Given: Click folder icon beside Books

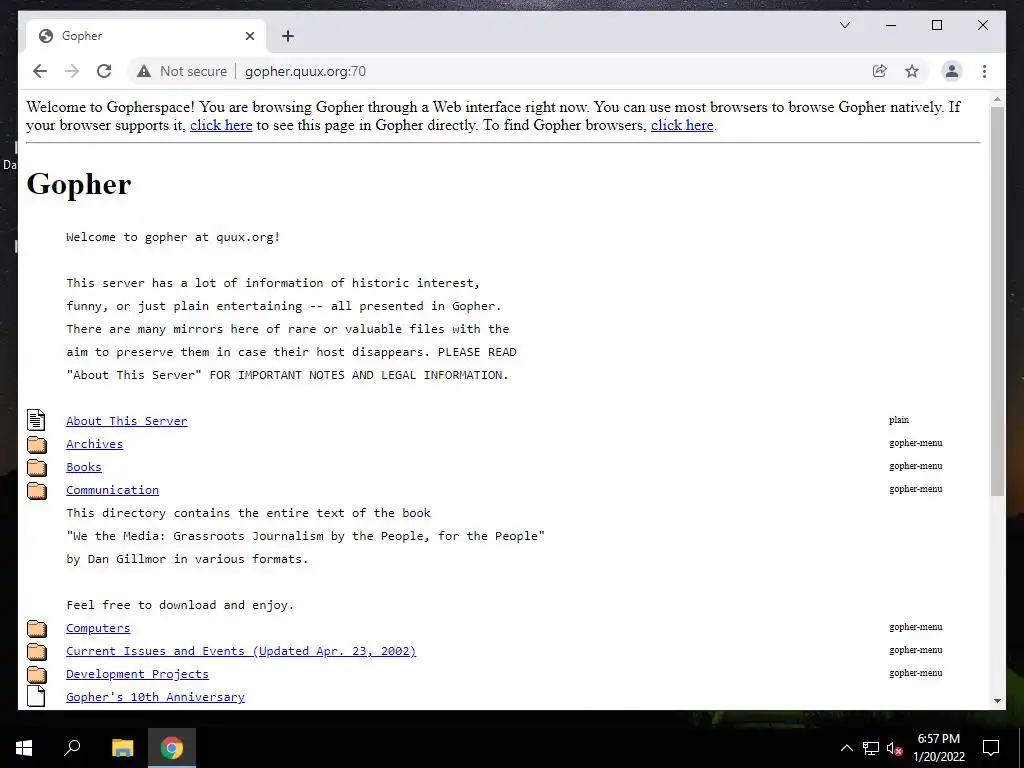Looking at the screenshot, I should [x=37, y=467].
